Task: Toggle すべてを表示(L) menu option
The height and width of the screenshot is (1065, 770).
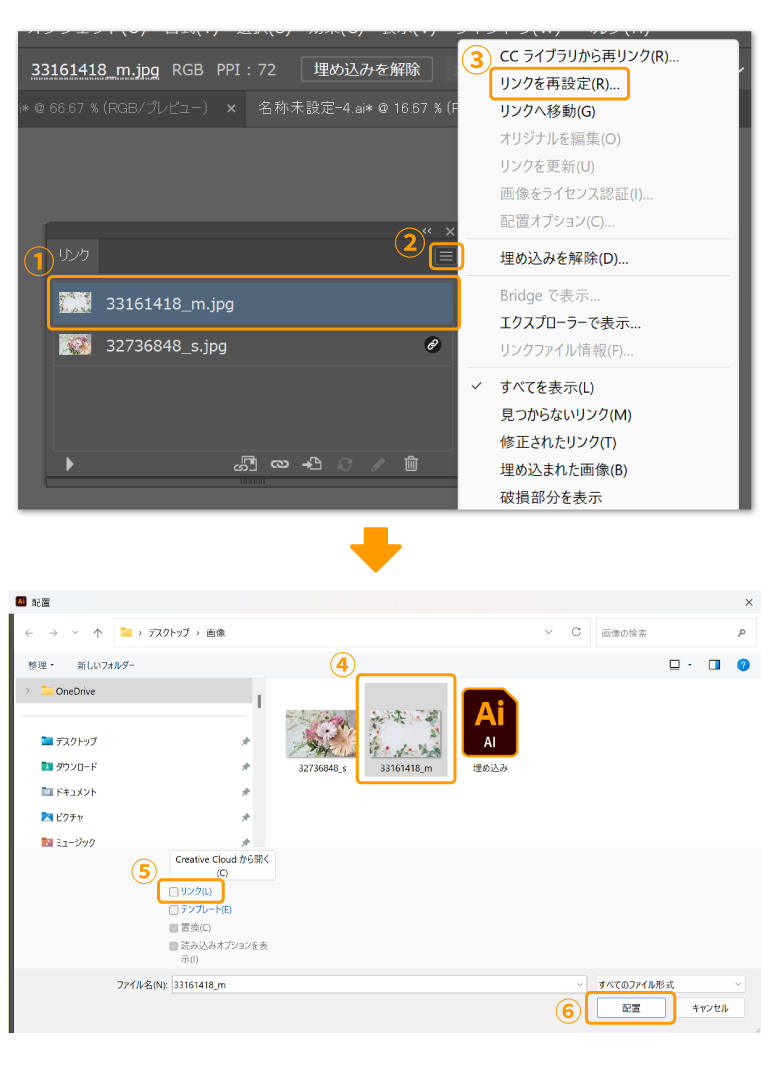Action: click(x=547, y=388)
